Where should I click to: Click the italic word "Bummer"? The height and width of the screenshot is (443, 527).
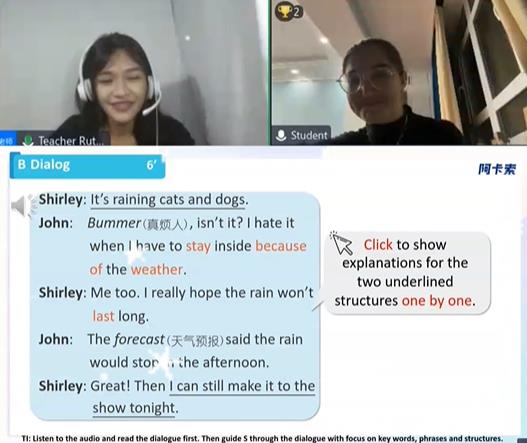pos(114,223)
